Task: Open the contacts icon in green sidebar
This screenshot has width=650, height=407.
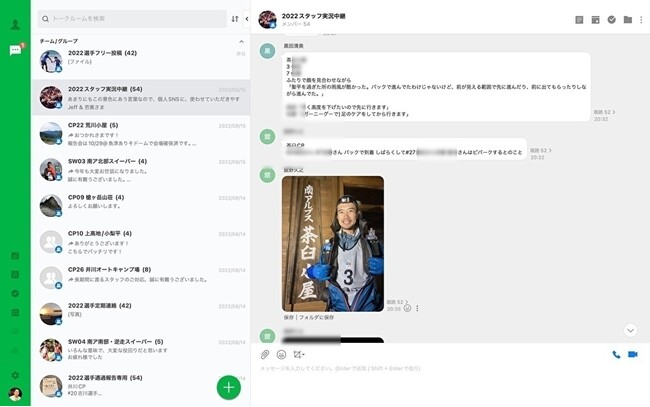Action: coord(15,24)
